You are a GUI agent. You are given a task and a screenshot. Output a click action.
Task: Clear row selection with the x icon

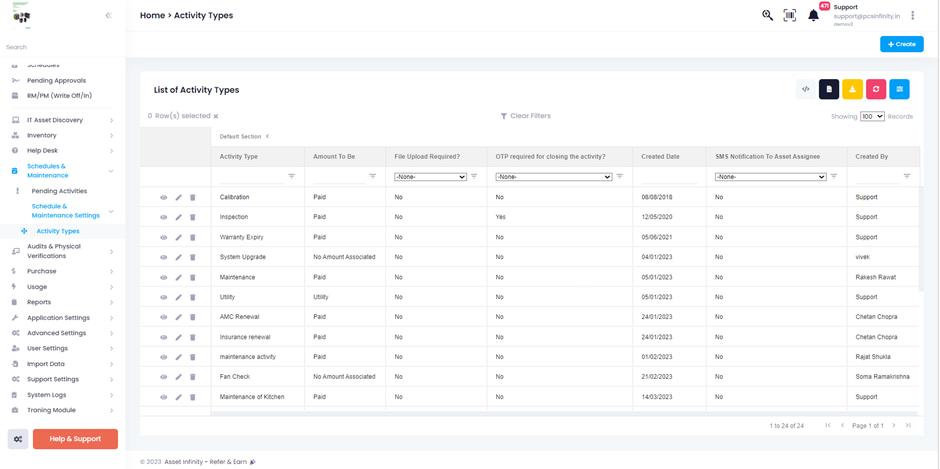[216, 116]
